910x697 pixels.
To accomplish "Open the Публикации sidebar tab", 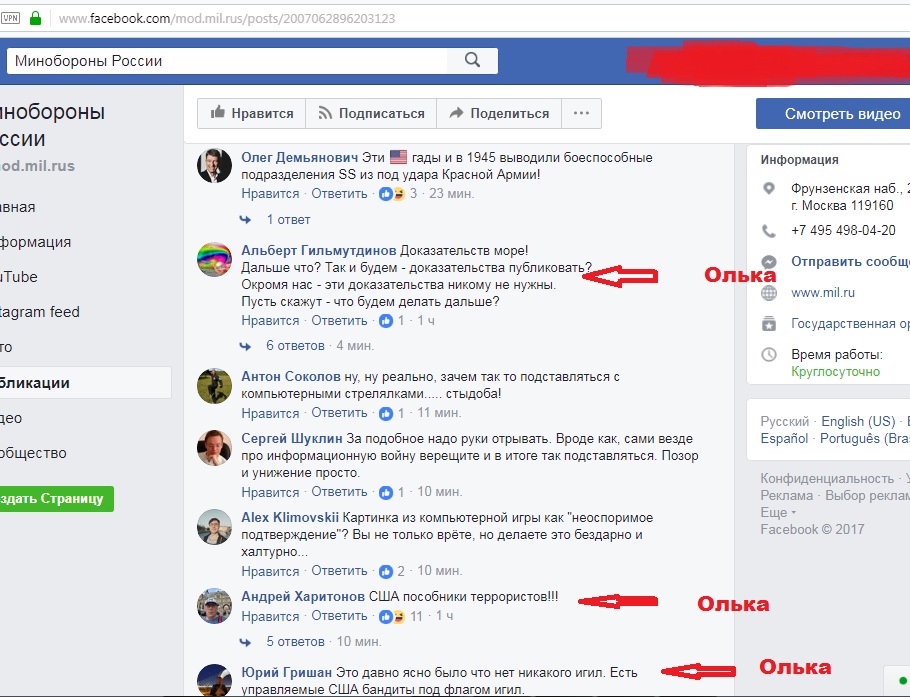I will (x=85, y=383).
